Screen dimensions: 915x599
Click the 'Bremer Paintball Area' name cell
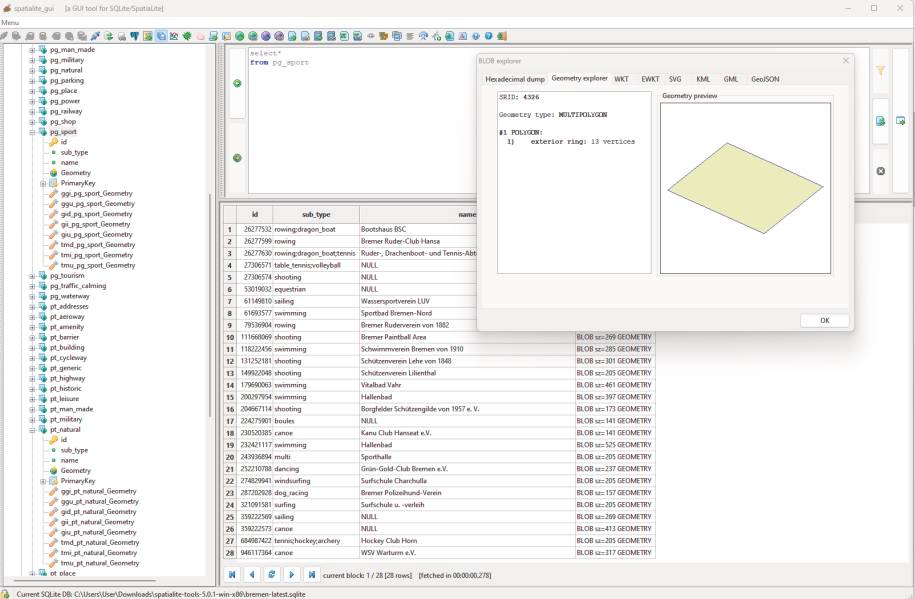coord(467,337)
